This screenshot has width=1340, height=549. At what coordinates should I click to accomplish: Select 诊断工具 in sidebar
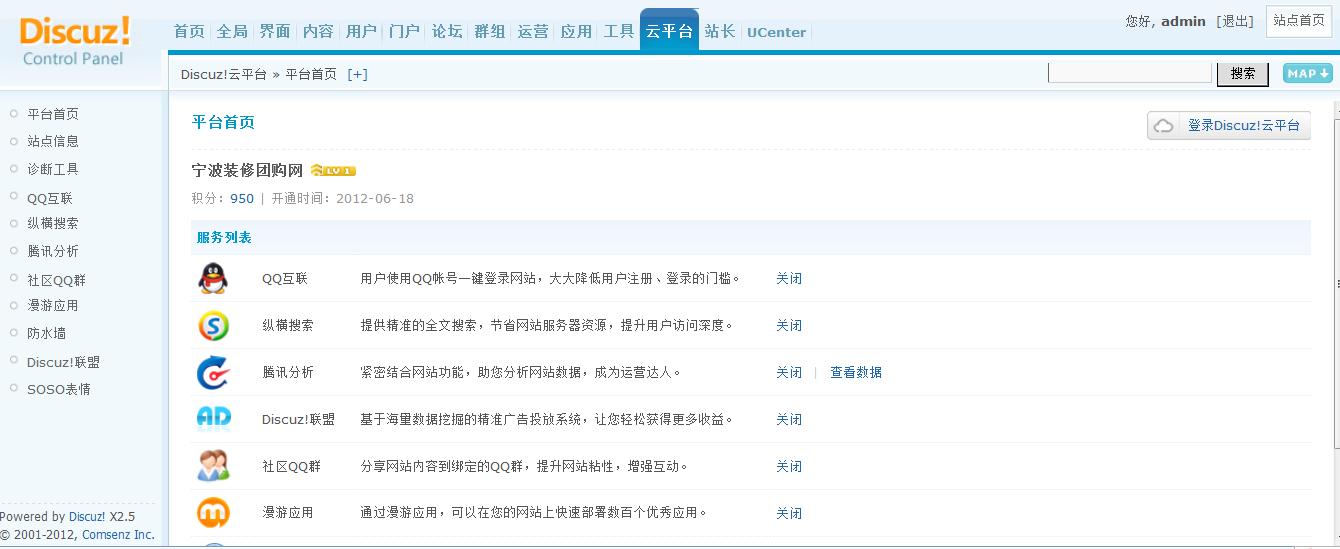pyautogui.click(x=53, y=169)
